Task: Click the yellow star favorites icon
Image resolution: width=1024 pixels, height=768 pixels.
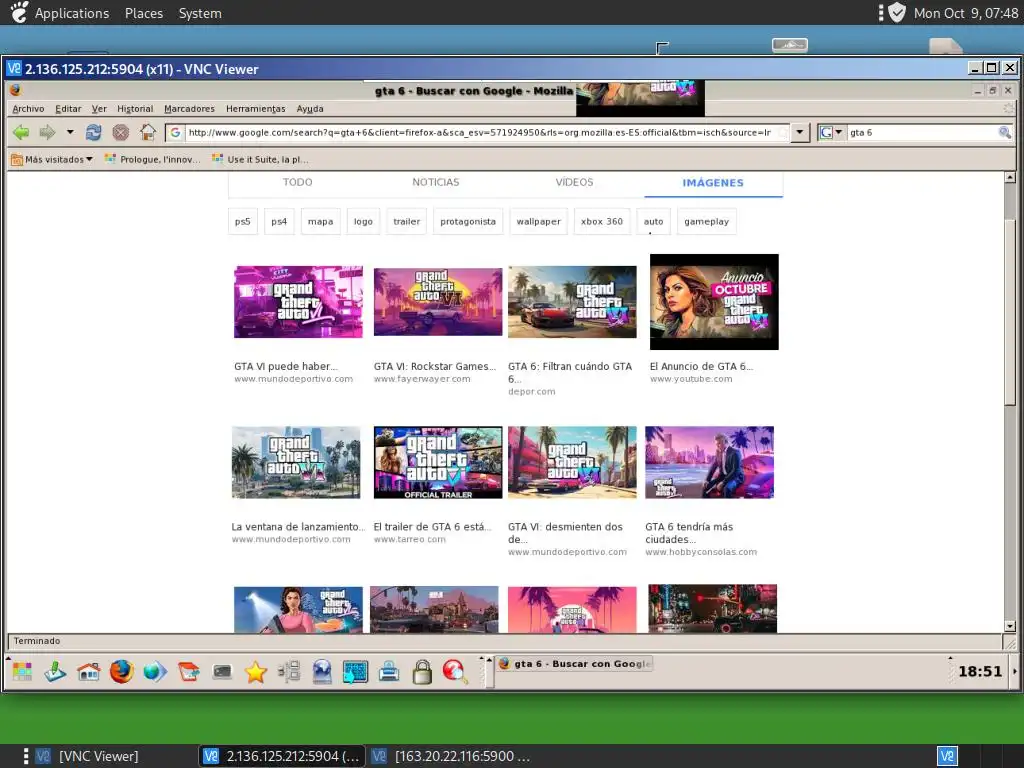Action: 255,671
